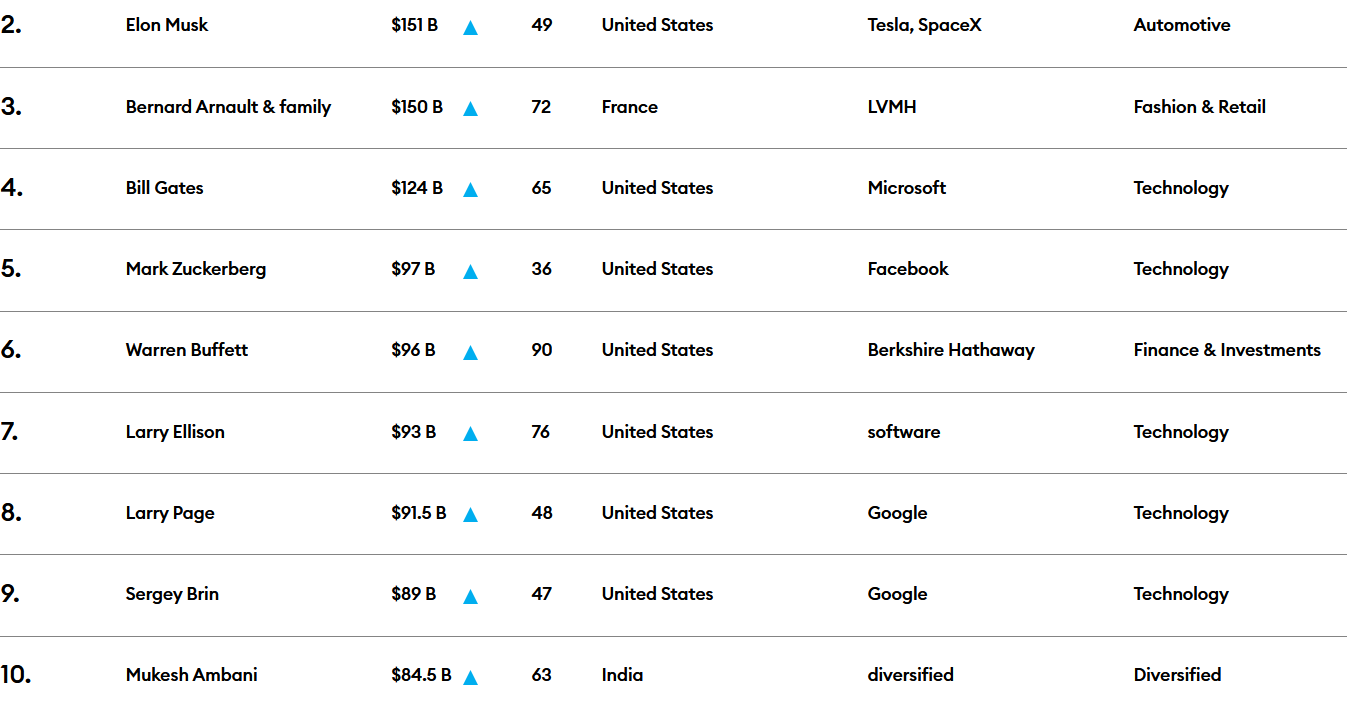This screenshot has width=1347, height=707.
Task: Click the up arrow icon in Warren Buffett's row
Action: click(470, 352)
